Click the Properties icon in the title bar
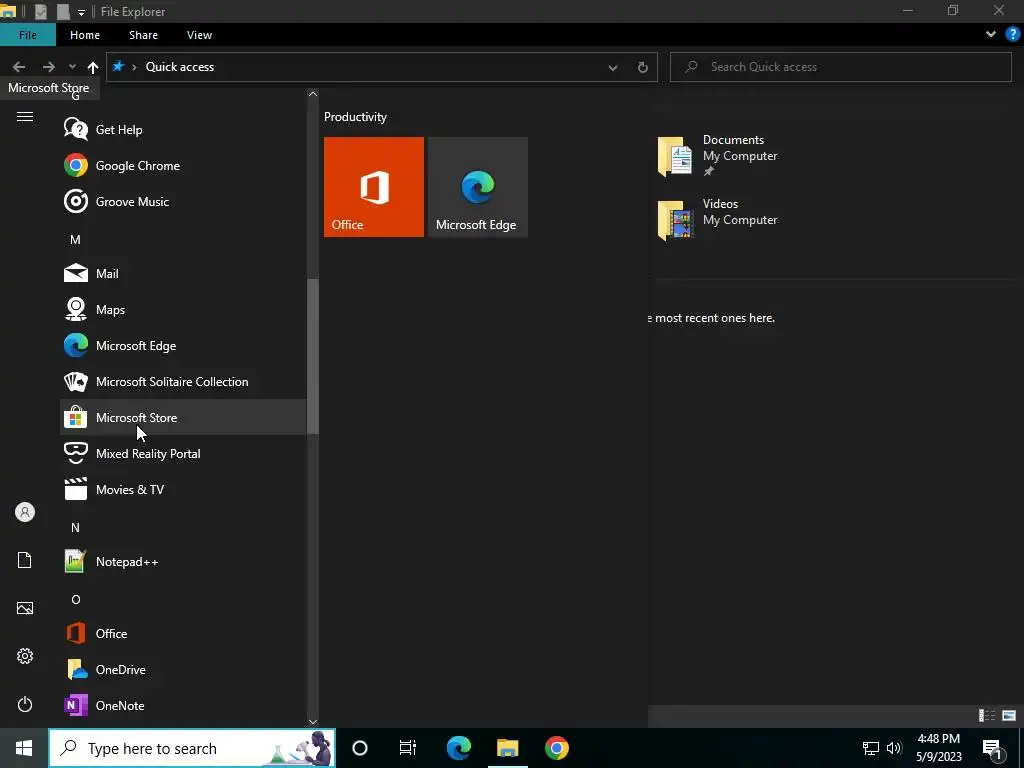Screen dimensions: 1024x768 [40, 11]
